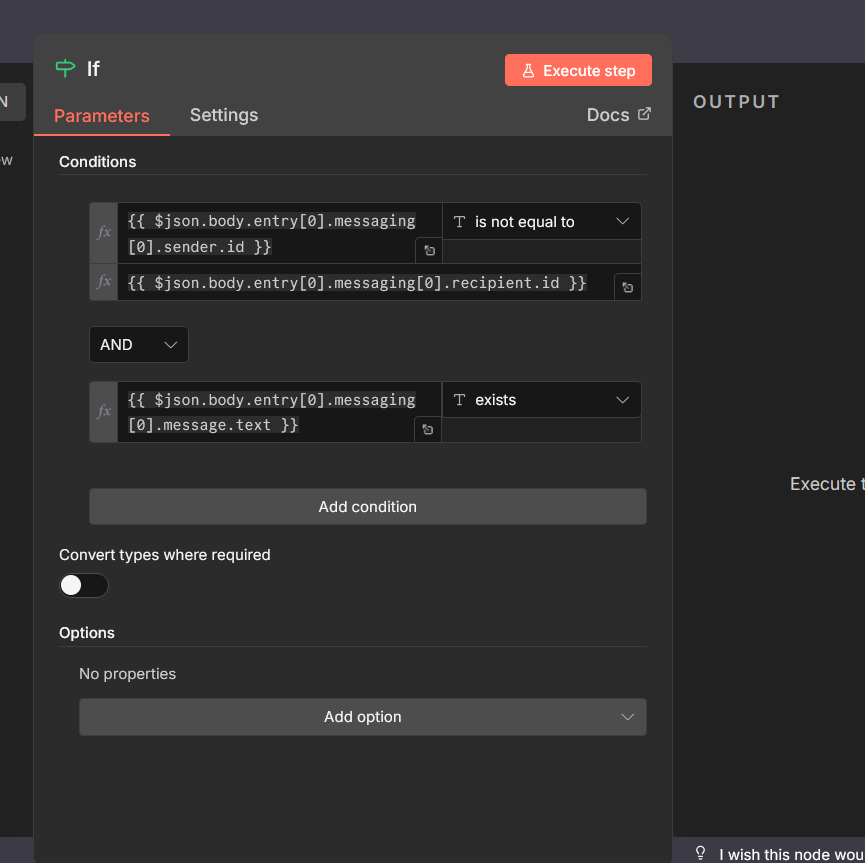Select the Parameters tab
Image resolution: width=865 pixels, height=863 pixels.
tap(102, 116)
